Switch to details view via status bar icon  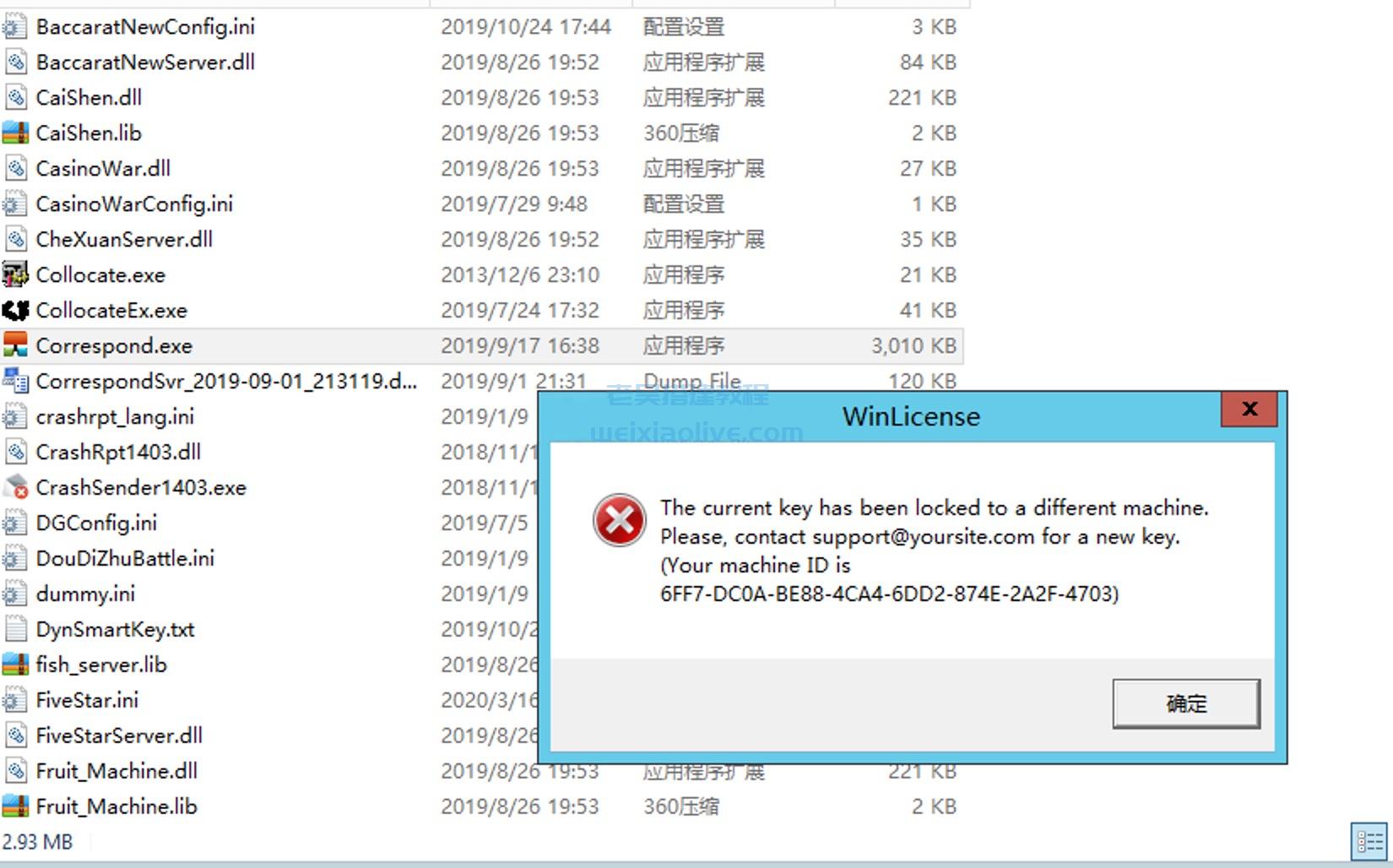point(1369,841)
